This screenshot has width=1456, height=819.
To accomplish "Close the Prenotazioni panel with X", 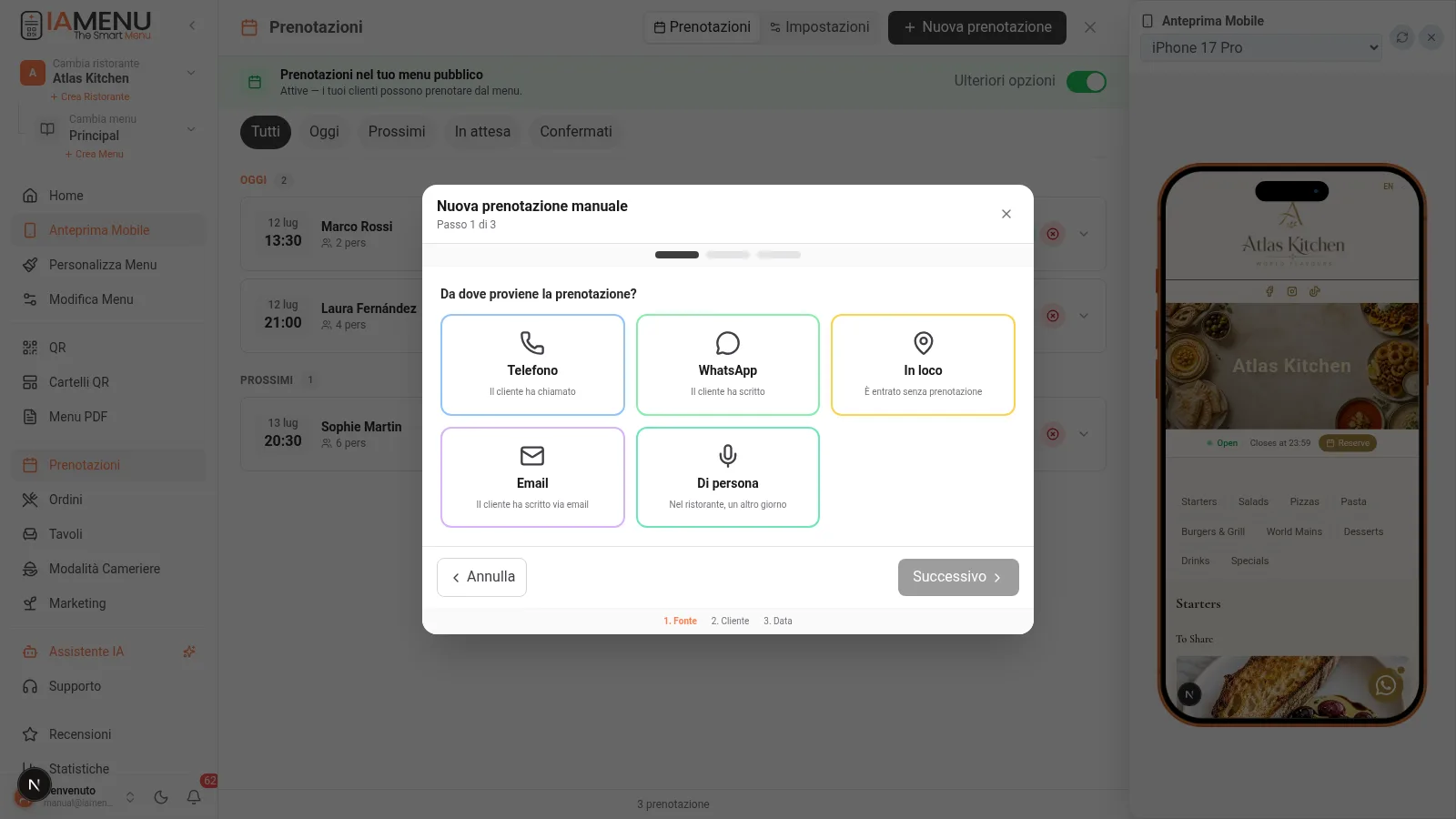I will (1090, 27).
